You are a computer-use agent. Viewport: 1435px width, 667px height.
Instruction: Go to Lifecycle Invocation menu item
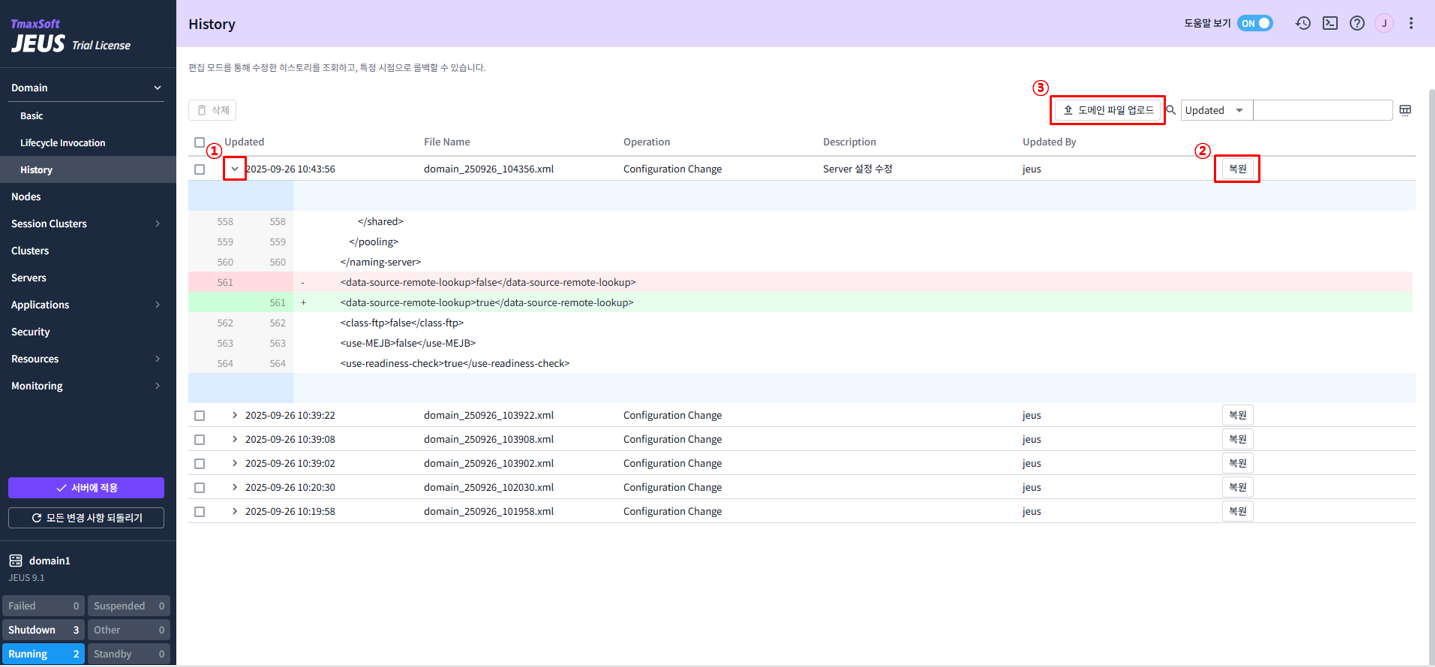pos(62,143)
